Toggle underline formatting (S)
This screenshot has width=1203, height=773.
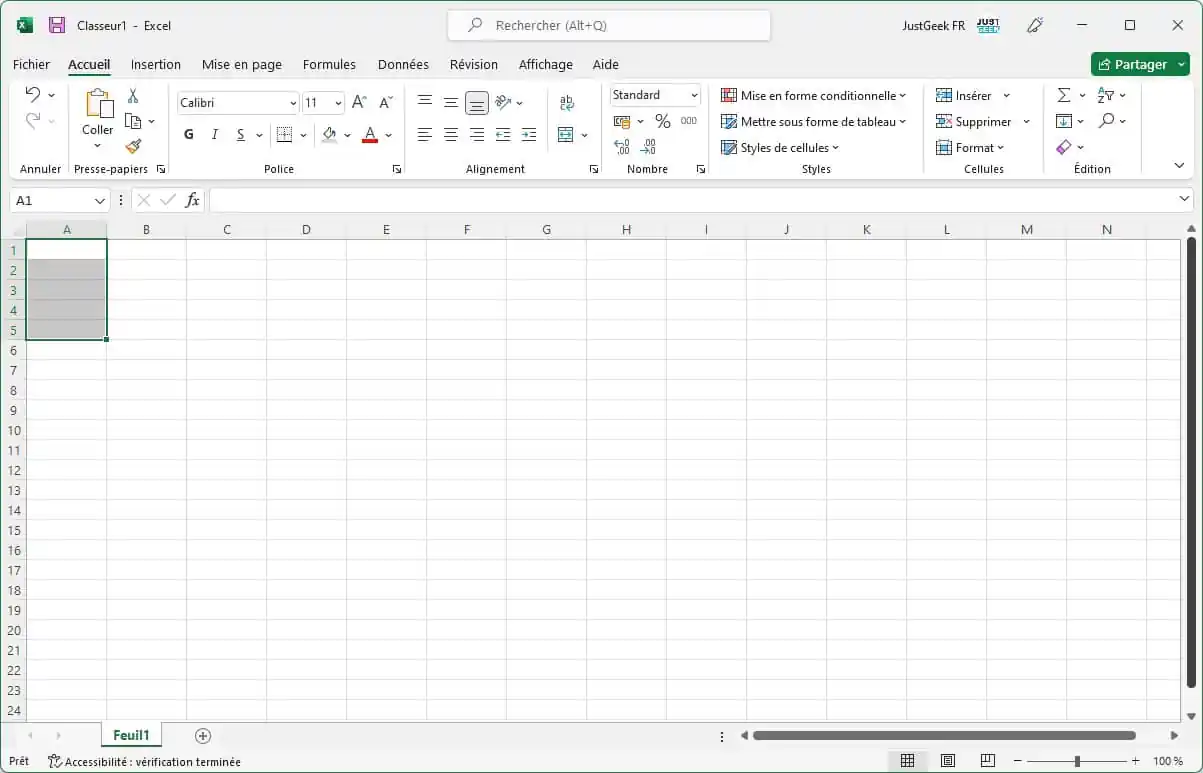point(241,134)
